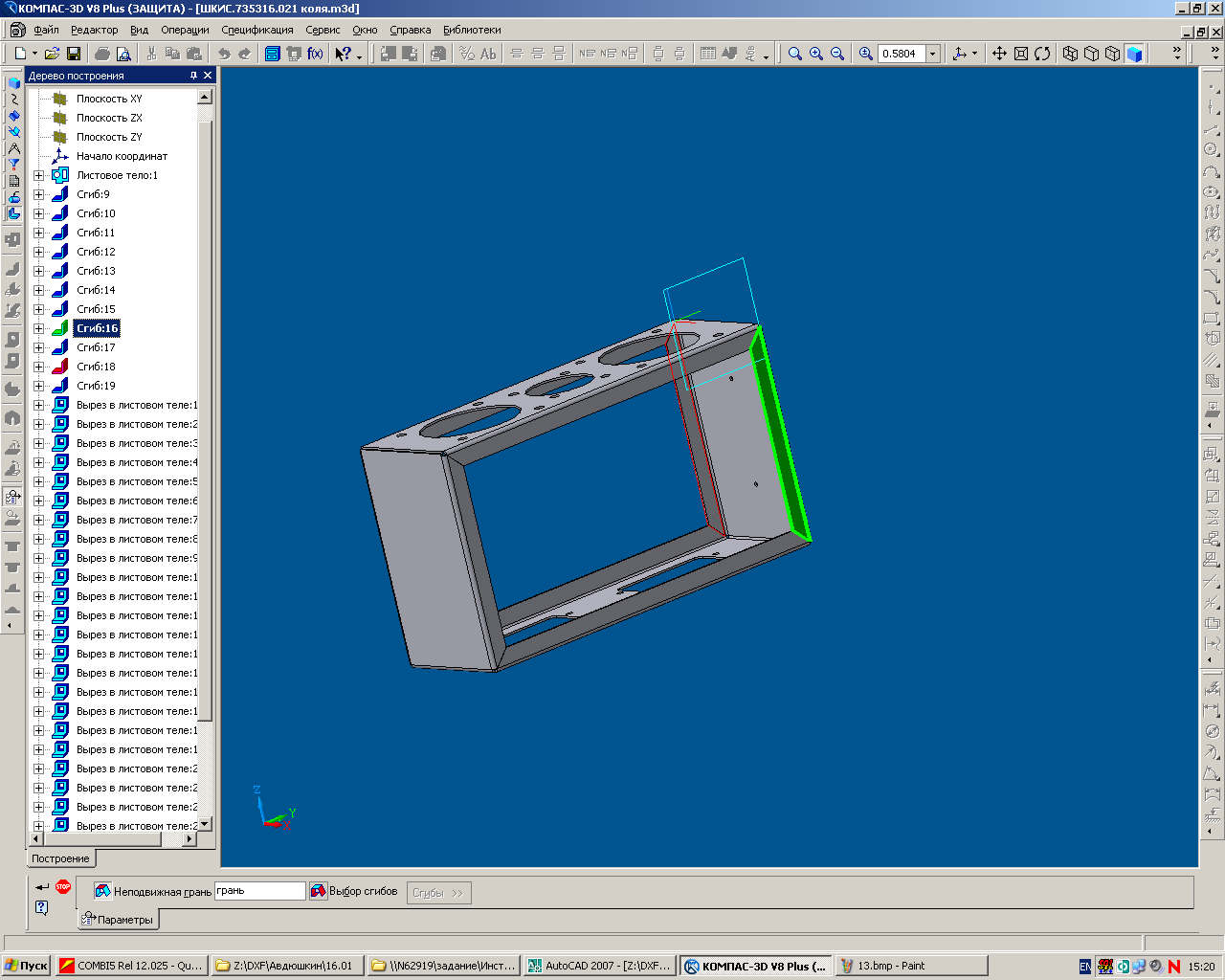Open a file using the folder icon
Image resolution: width=1225 pixels, height=980 pixels.
[52, 54]
